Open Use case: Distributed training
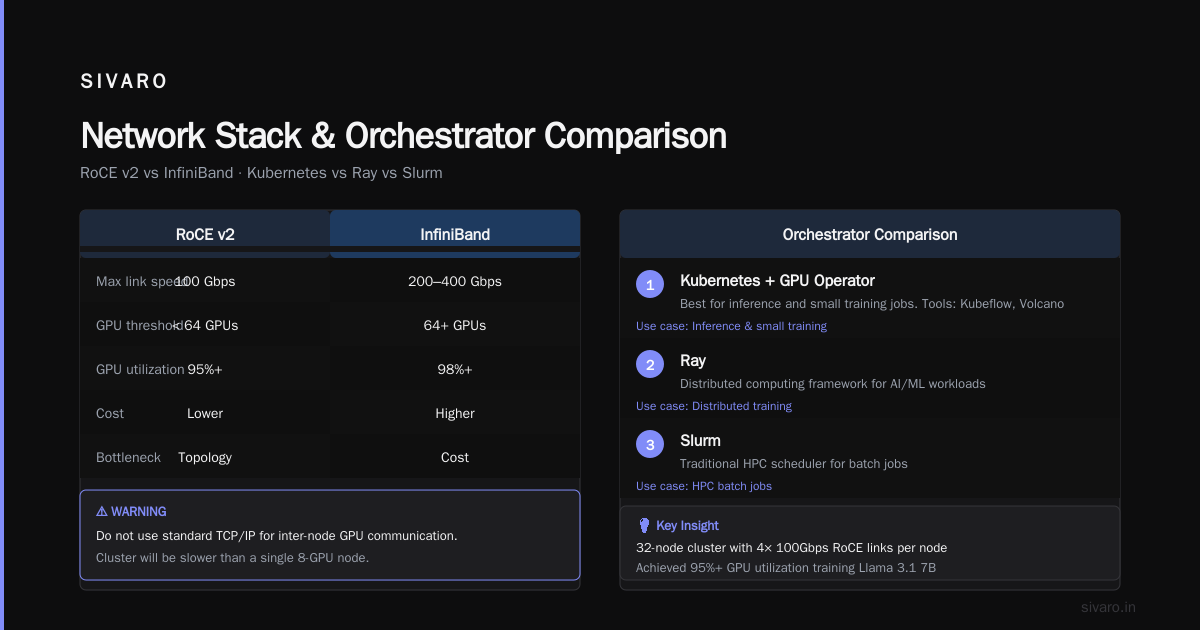Screen dimensions: 1200x630 [x=714, y=406]
